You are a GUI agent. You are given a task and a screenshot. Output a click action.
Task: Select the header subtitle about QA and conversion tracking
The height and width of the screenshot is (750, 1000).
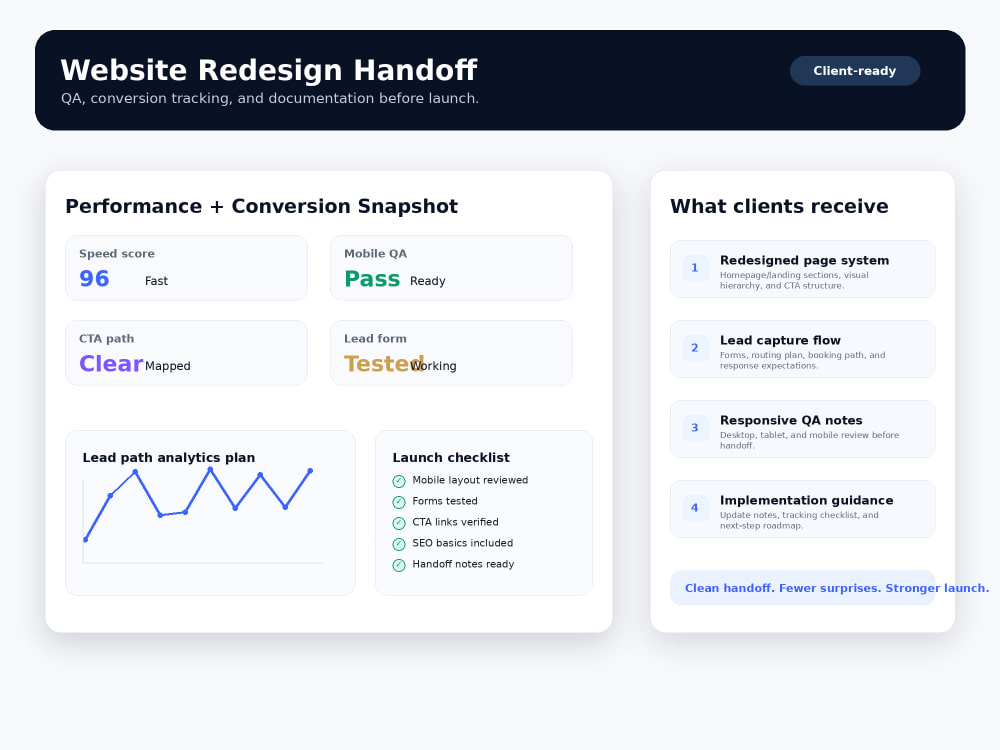pos(270,98)
